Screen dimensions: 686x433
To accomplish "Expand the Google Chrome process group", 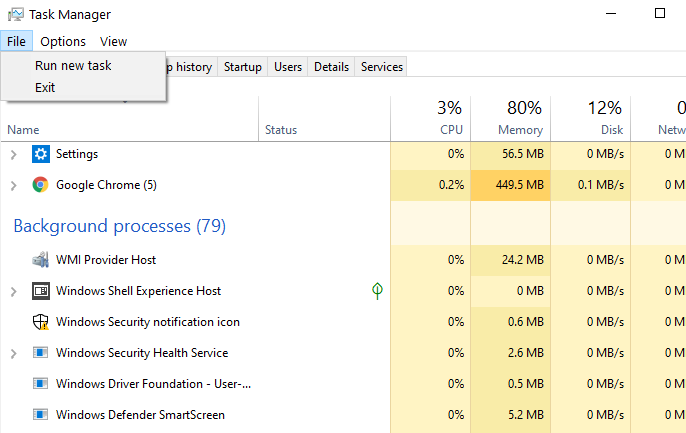I will (14, 185).
